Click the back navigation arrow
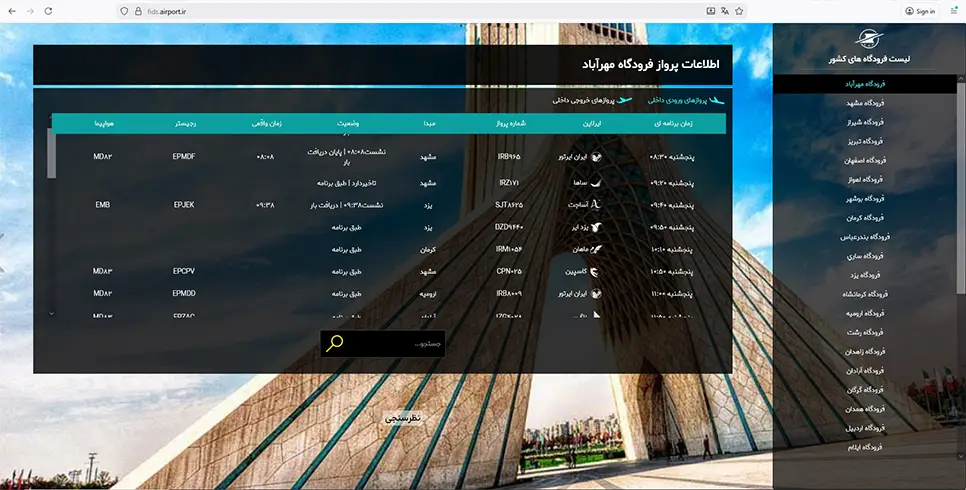Screen dimensions: 966x490 (12, 11)
